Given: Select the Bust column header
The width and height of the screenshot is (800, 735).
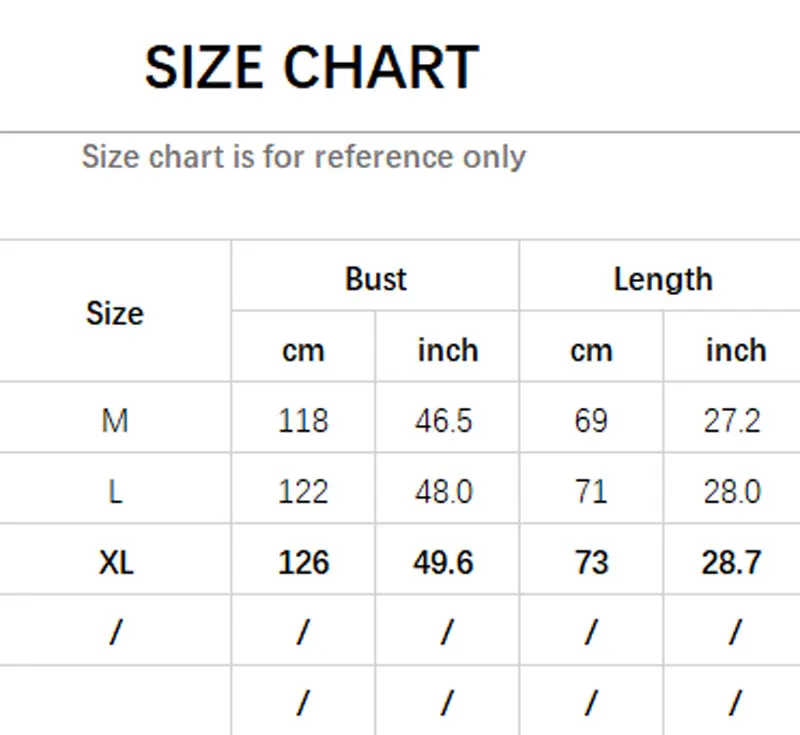Looking at the screenshot, I should coord(376,278).
